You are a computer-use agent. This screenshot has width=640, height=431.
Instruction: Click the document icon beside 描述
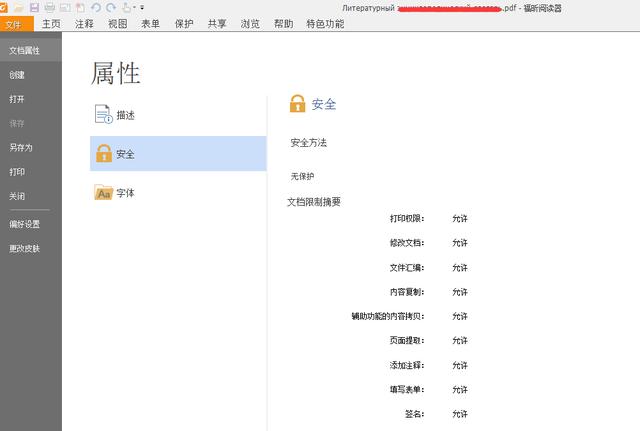[x=104, y=114]
